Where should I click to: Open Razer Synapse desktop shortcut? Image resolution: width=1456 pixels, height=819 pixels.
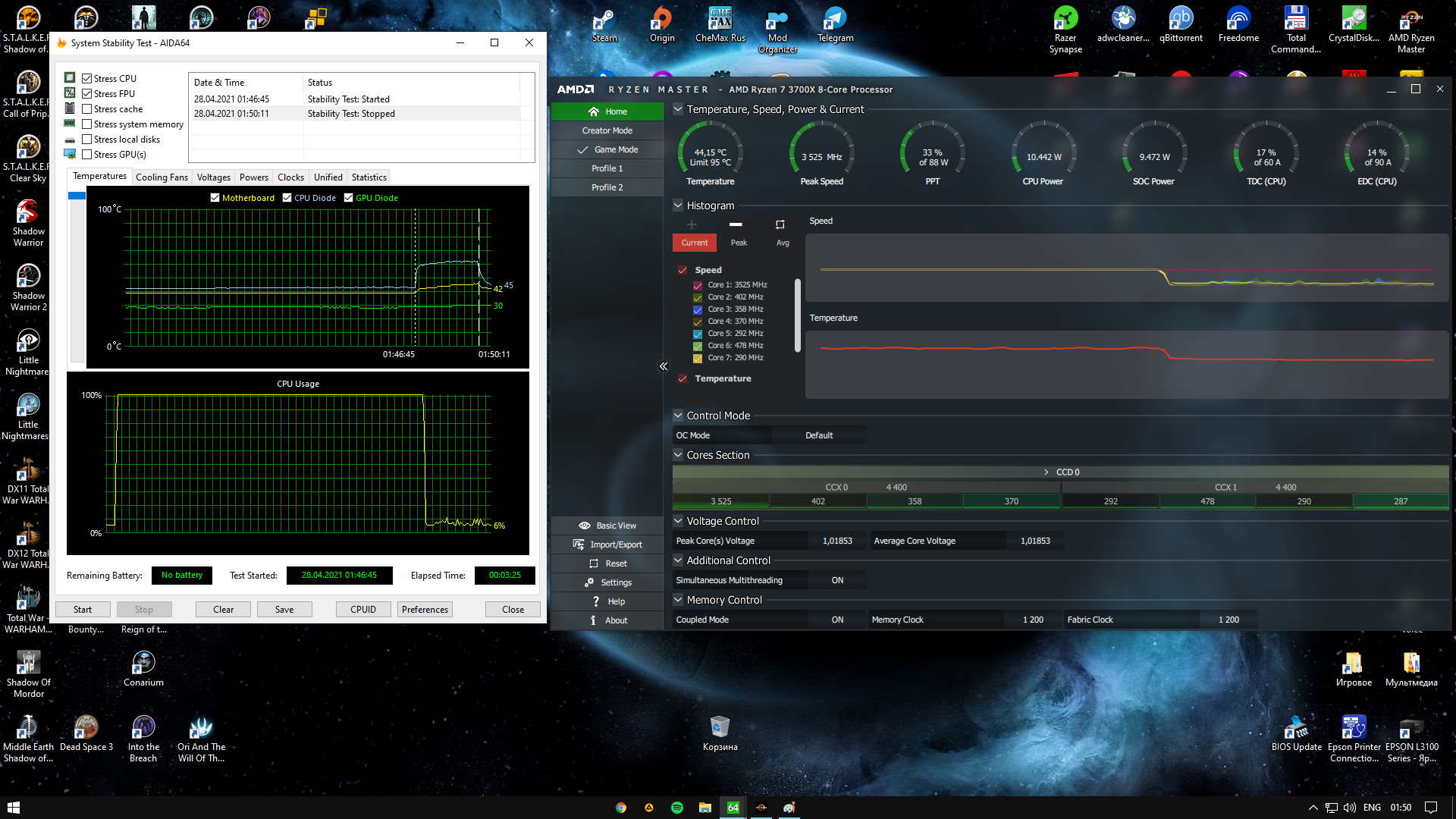[1065, 30]
